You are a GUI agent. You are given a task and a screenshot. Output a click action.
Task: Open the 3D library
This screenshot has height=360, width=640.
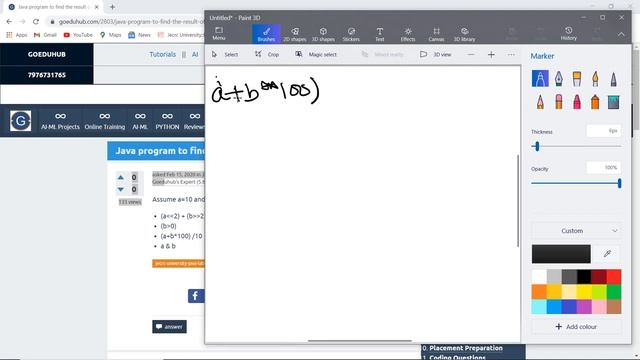pyautogui.click(x=464, y=34)
